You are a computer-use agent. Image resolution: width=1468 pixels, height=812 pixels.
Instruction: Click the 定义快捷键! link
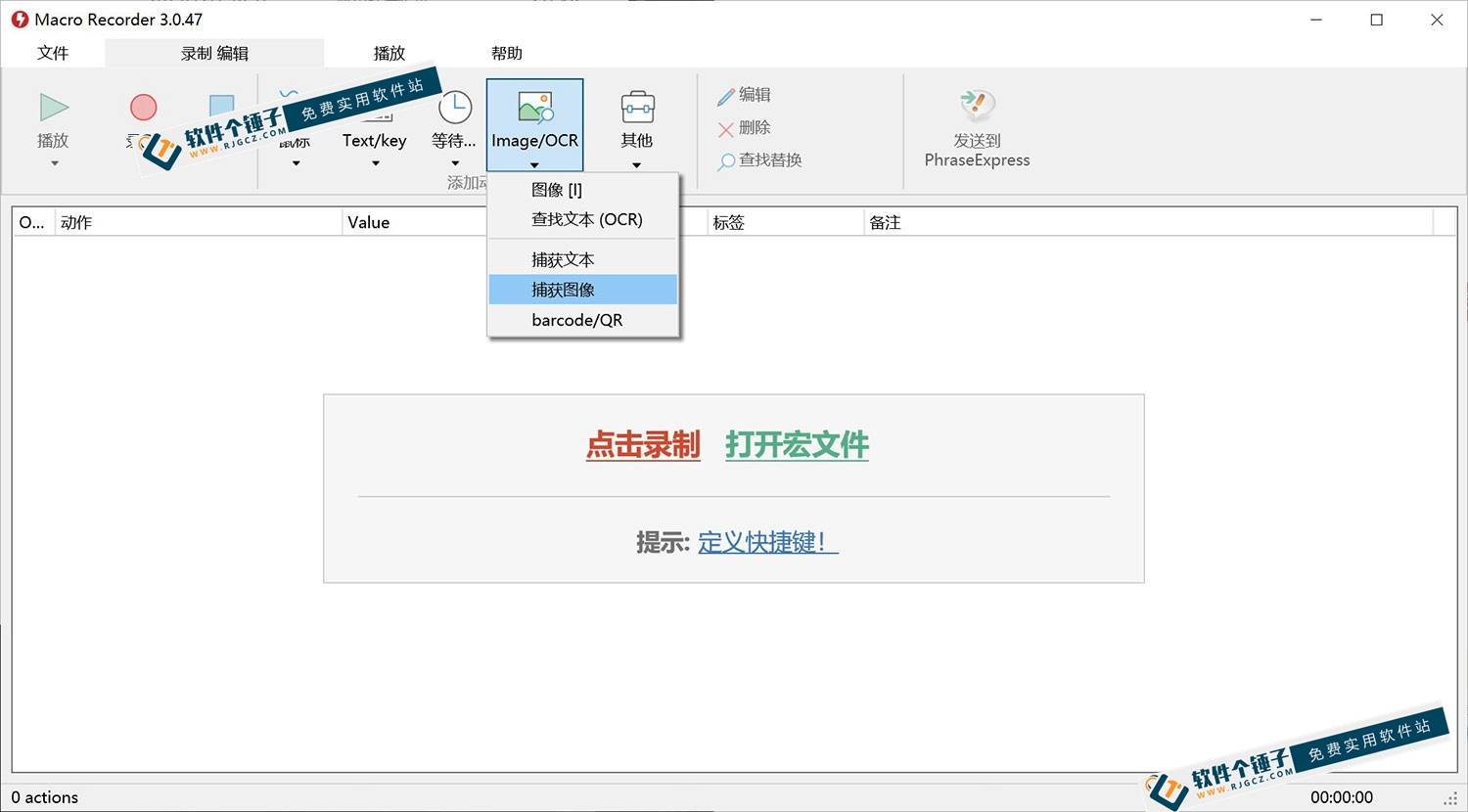(768, 542)
